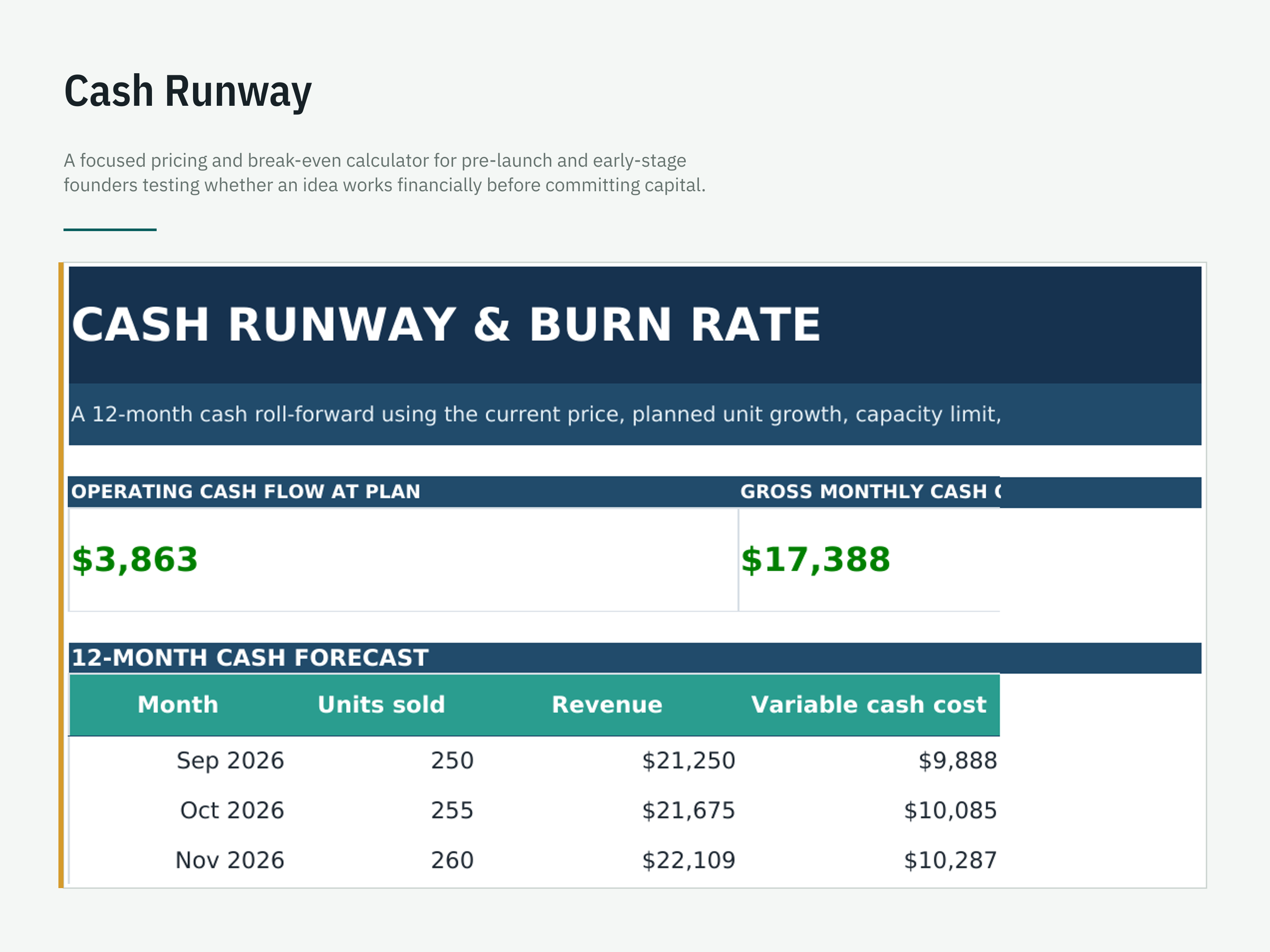This screenshot has height=952, width=1270.
Task: Click the 'Cash Runway' page heading
Action: [188, 91]
